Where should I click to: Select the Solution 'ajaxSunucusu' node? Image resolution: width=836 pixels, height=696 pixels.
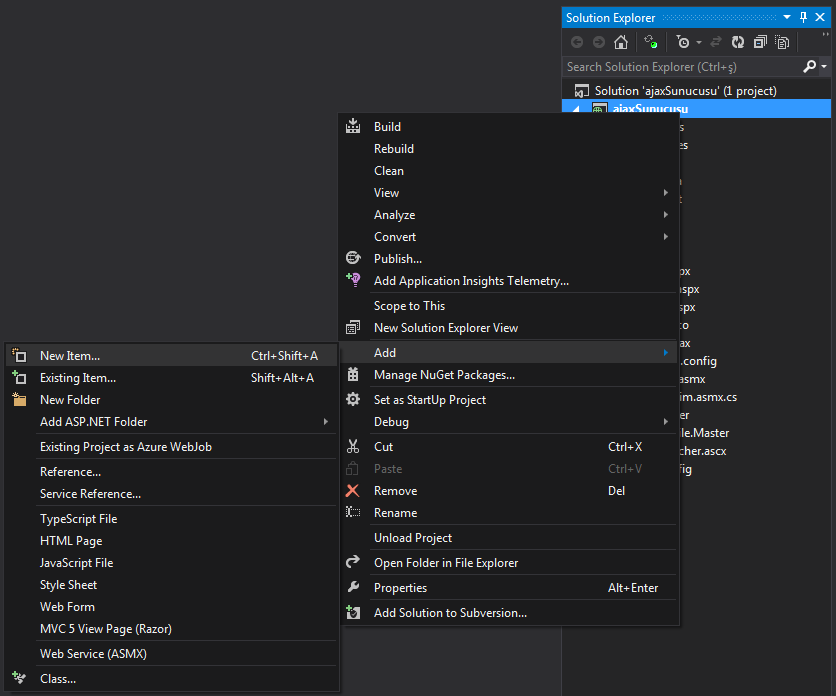685,91
